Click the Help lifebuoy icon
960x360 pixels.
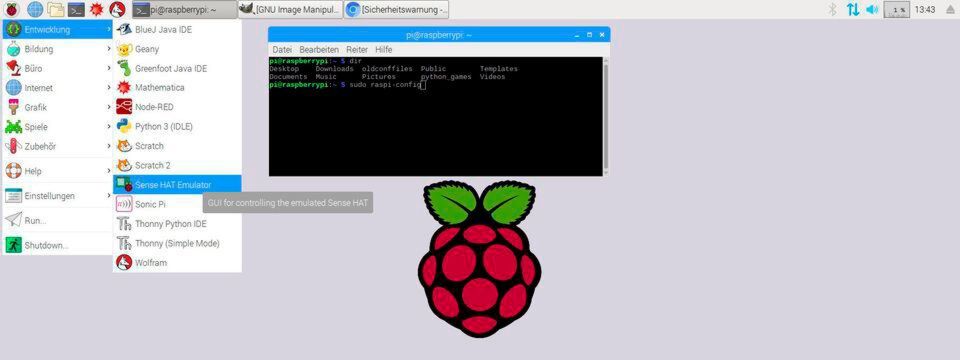13,171
